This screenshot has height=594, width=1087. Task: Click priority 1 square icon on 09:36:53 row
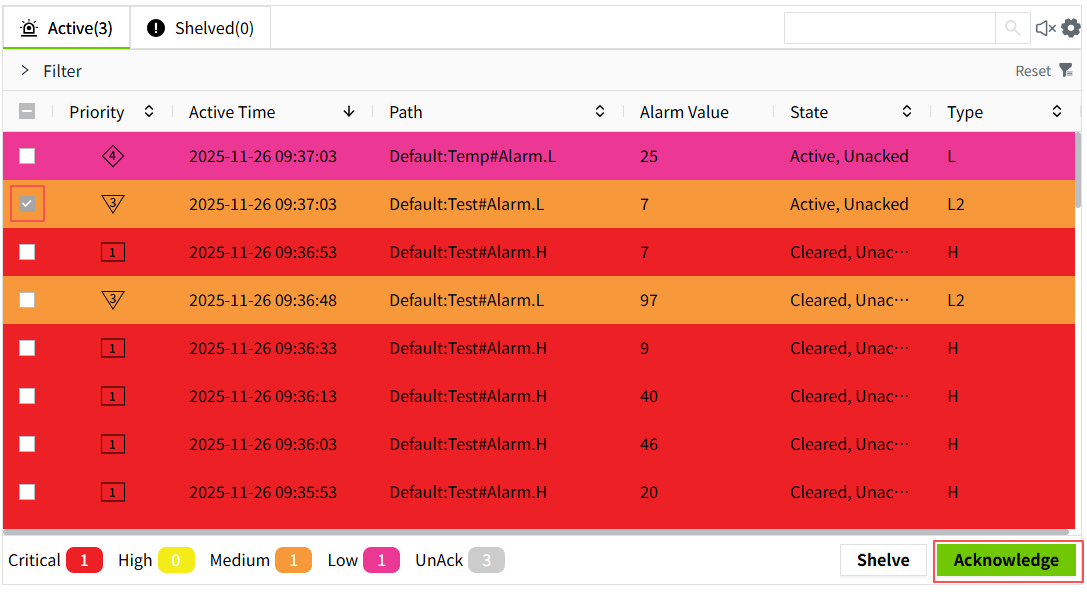tap(113, 252)
